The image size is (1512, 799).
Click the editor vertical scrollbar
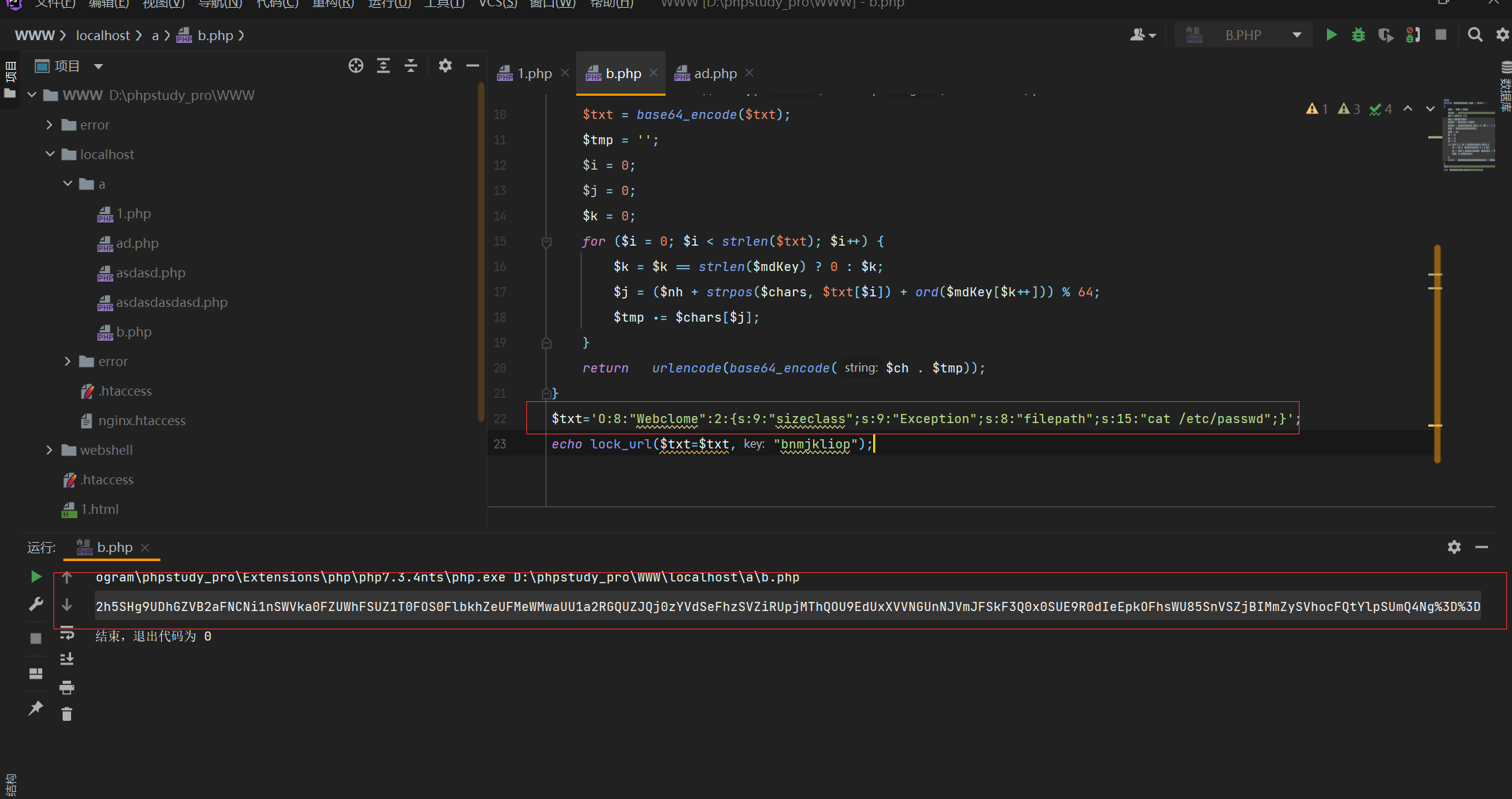click(x=1437, y=352)
